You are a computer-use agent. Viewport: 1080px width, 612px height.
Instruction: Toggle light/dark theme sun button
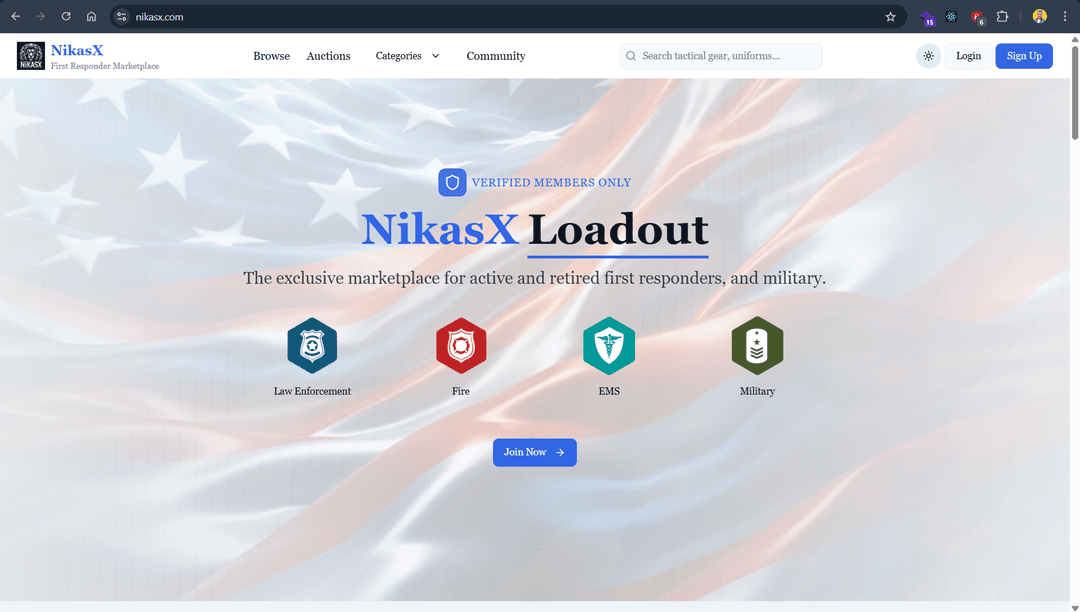pos(929,56)
